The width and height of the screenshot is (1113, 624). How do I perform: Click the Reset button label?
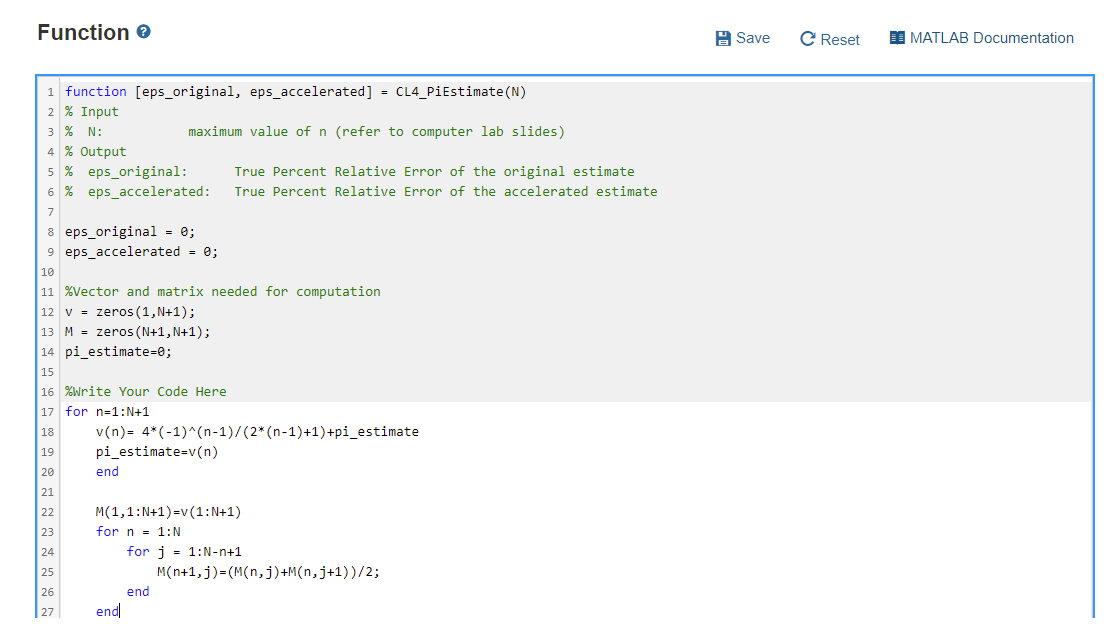click(x=838, y=39)
